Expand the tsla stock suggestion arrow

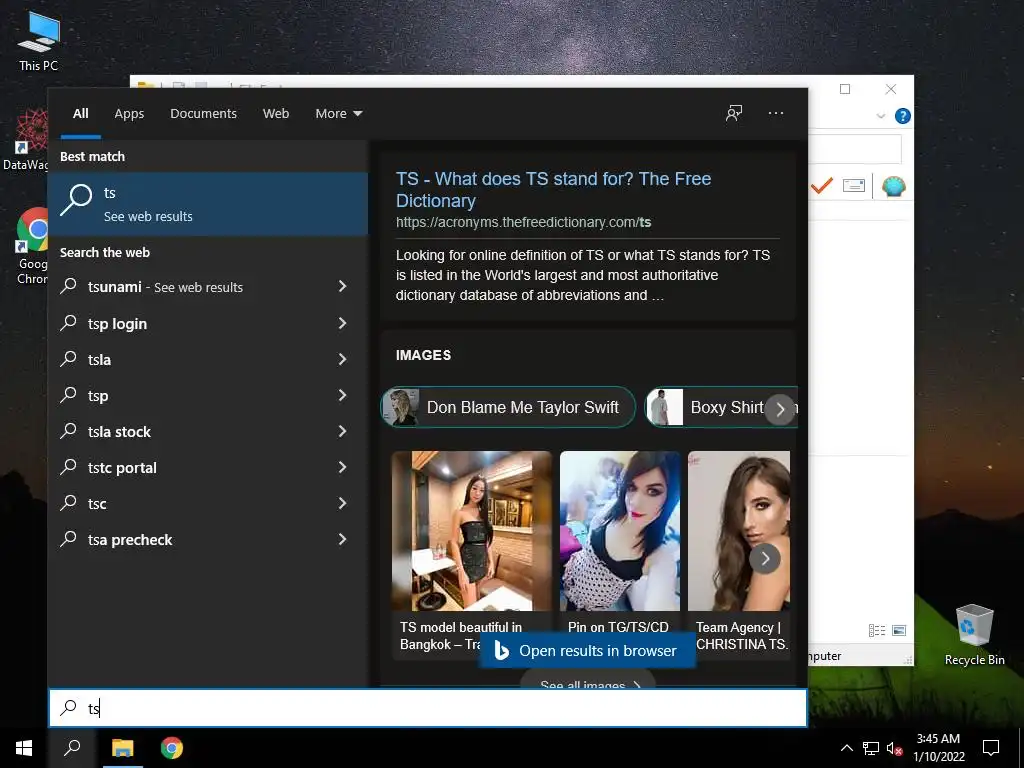(342, 431)
